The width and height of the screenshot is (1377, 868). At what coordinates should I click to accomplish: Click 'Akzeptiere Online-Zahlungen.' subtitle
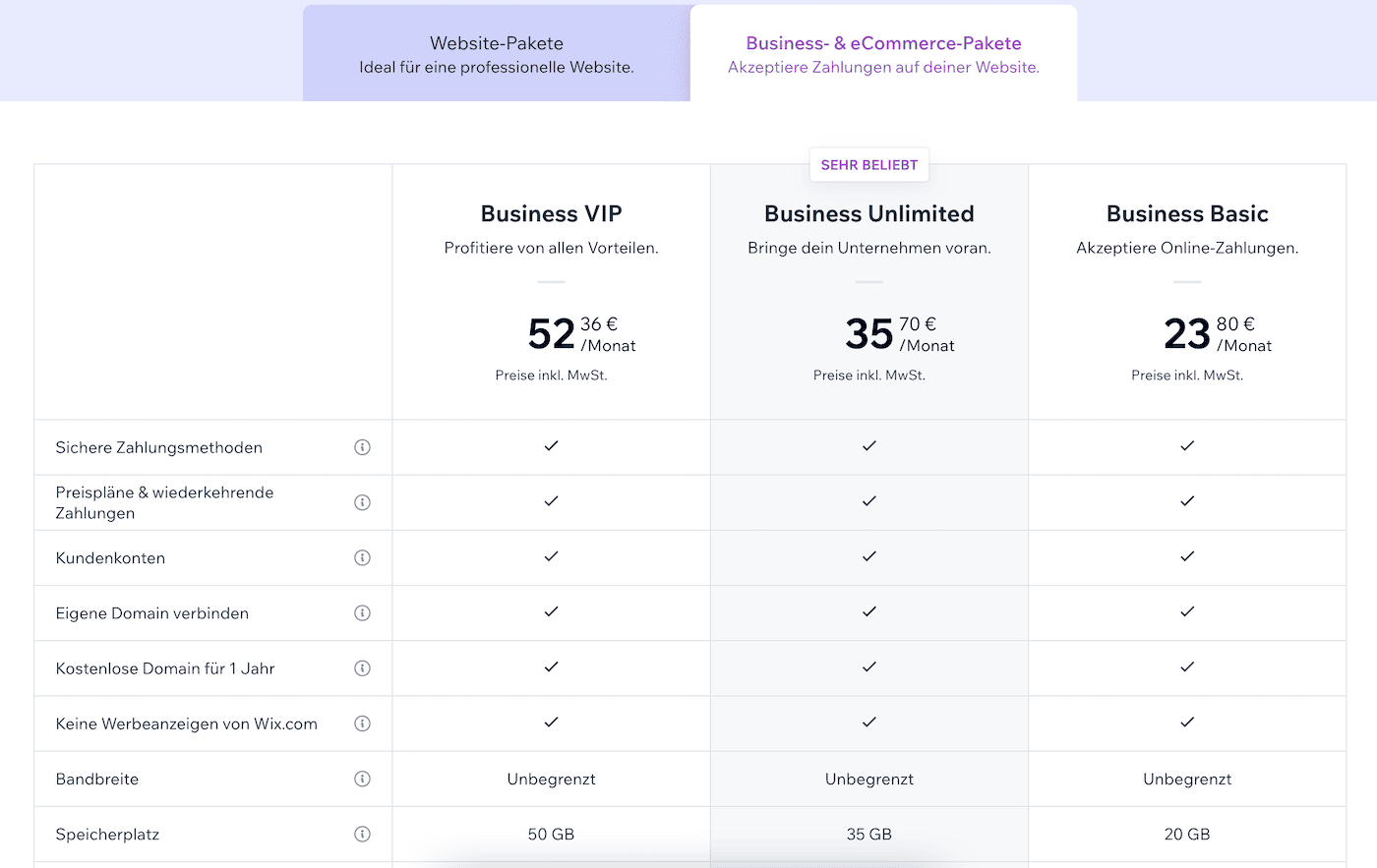coord(1187,248)
